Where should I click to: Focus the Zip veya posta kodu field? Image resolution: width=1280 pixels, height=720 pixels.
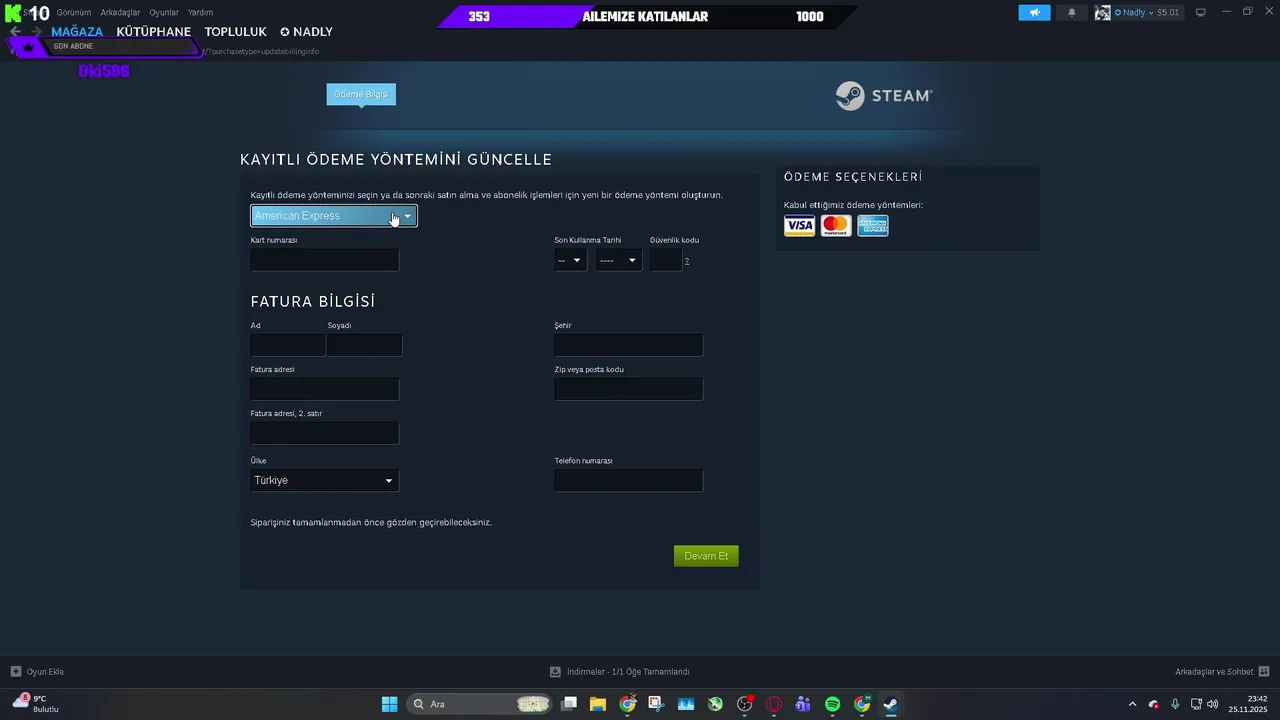(x=629, y=390)
